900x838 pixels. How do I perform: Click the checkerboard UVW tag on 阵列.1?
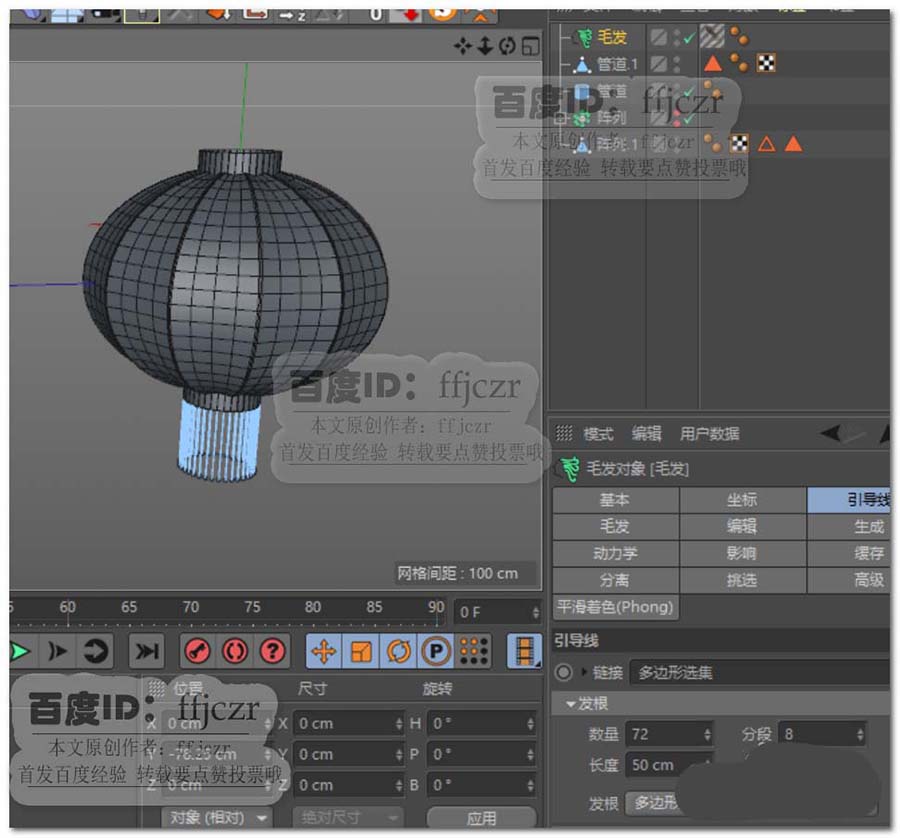pyautogui.click(x=739, y=143)
